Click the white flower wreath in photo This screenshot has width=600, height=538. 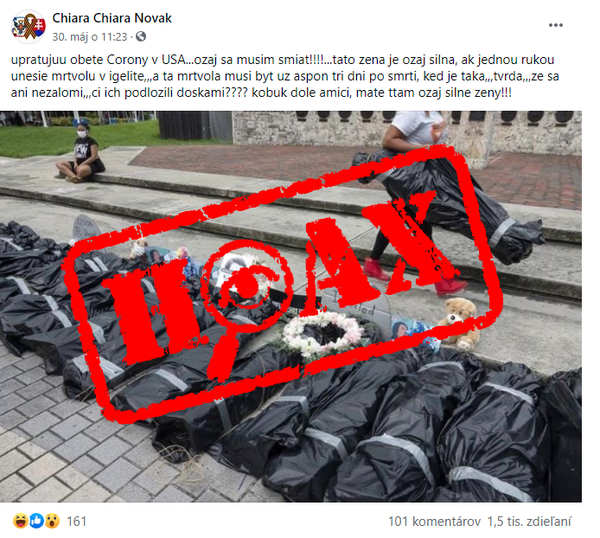pos(323,332)
